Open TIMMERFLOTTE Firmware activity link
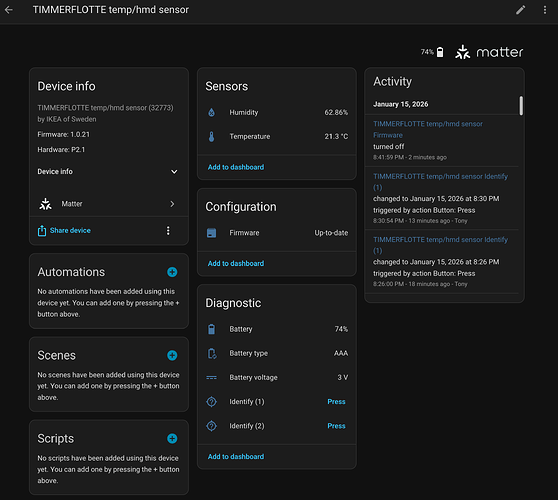The height and width of the screenshot is (500, 558). click(x=428, y=130)
